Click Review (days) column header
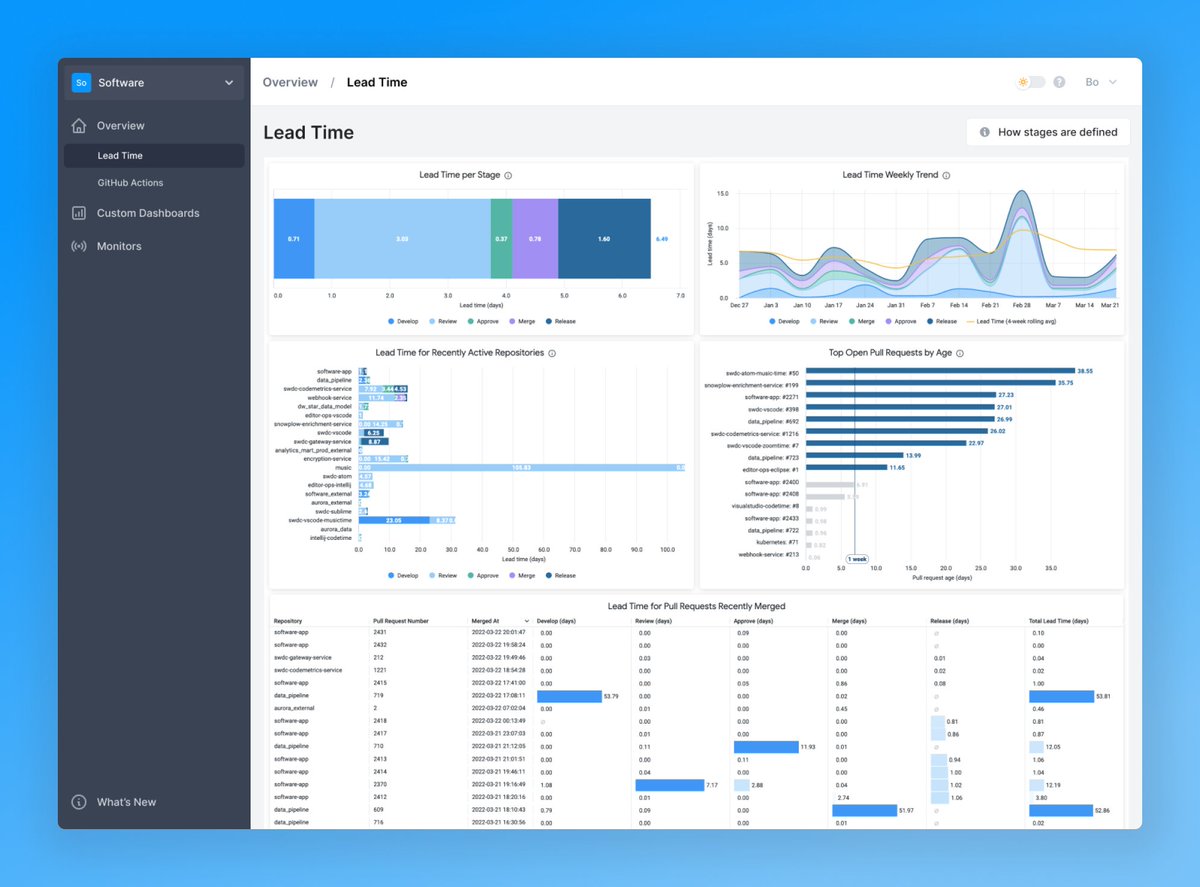The image size is (1200, 887). pyautogui.click(x=655, y=621)
